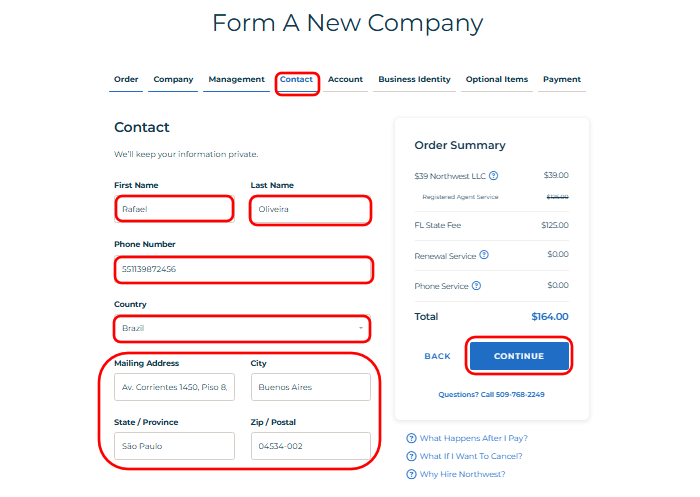Click question icon for What Happens After I Pay
700x497 pixels.
[412, 438]
